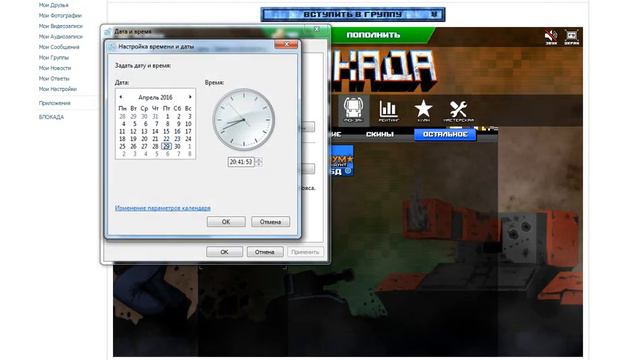Click the blue premium item card
Image resolution: width=640 pixels, height=360 pixels.
342,161
